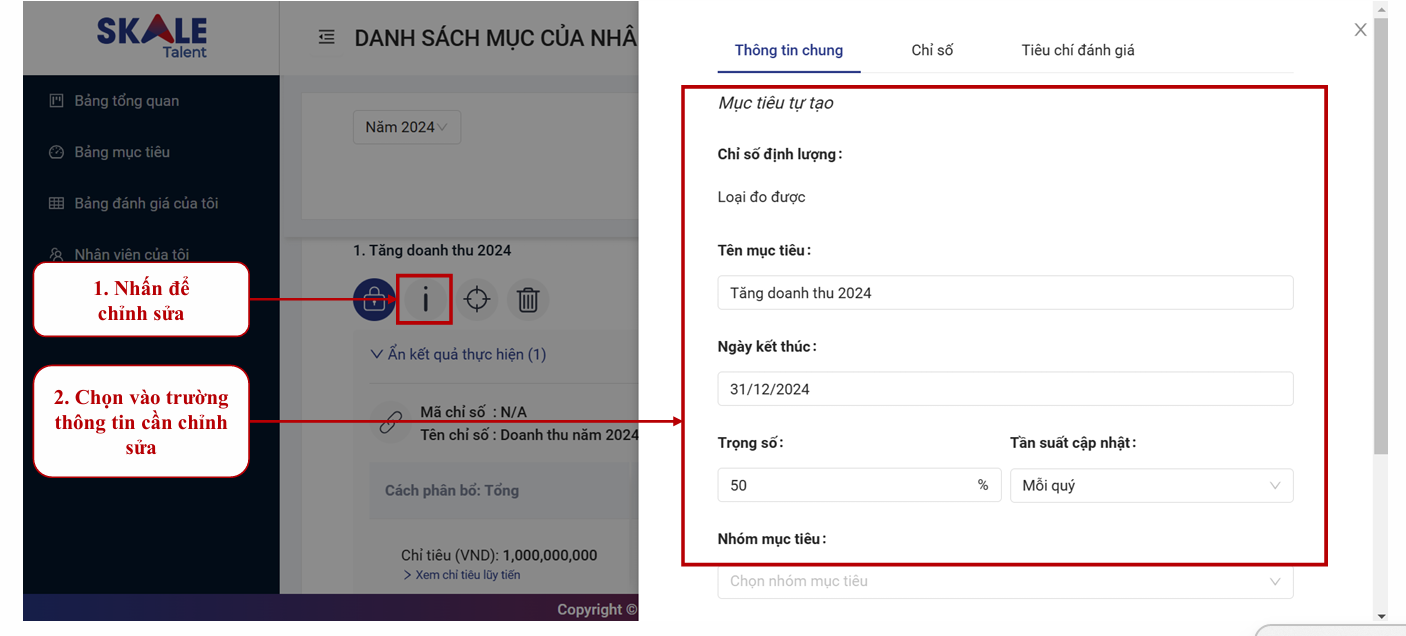1406x636 pixels.
Task: Click the lock icon under Tăng doanh thu 2024
Action: (x=373, y=300)
